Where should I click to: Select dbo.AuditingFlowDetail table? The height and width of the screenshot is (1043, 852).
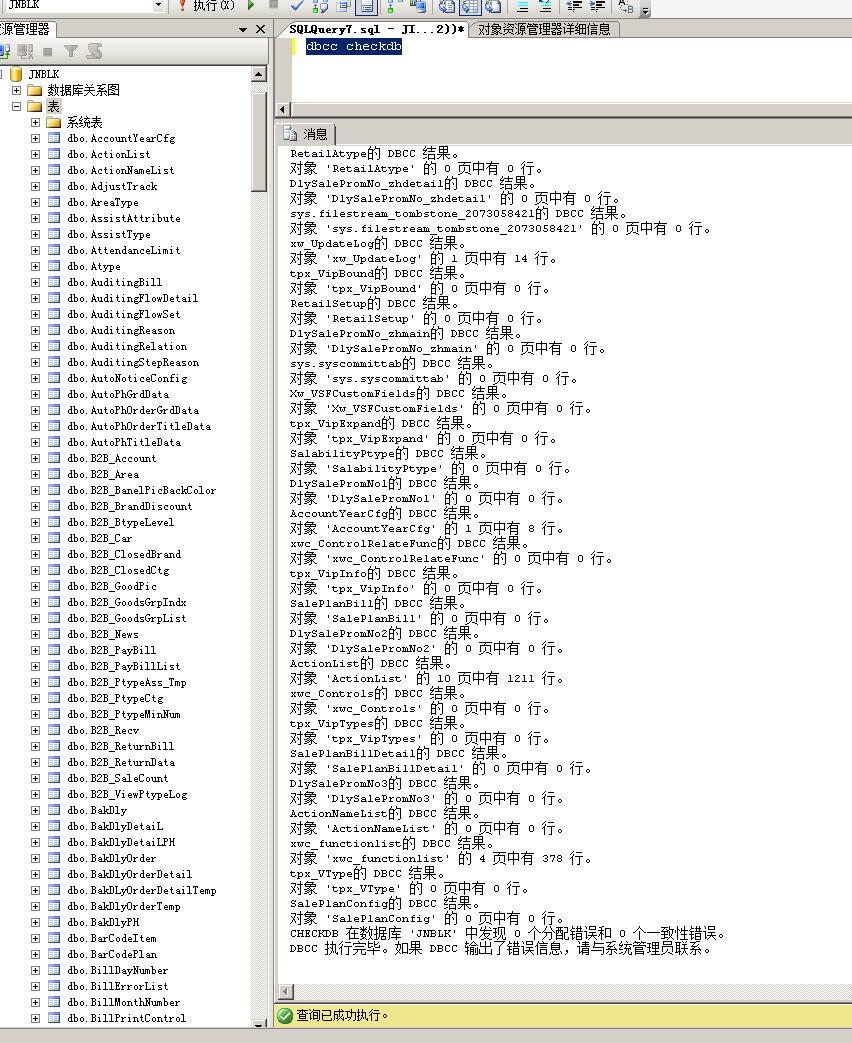[x=132, y=298]
